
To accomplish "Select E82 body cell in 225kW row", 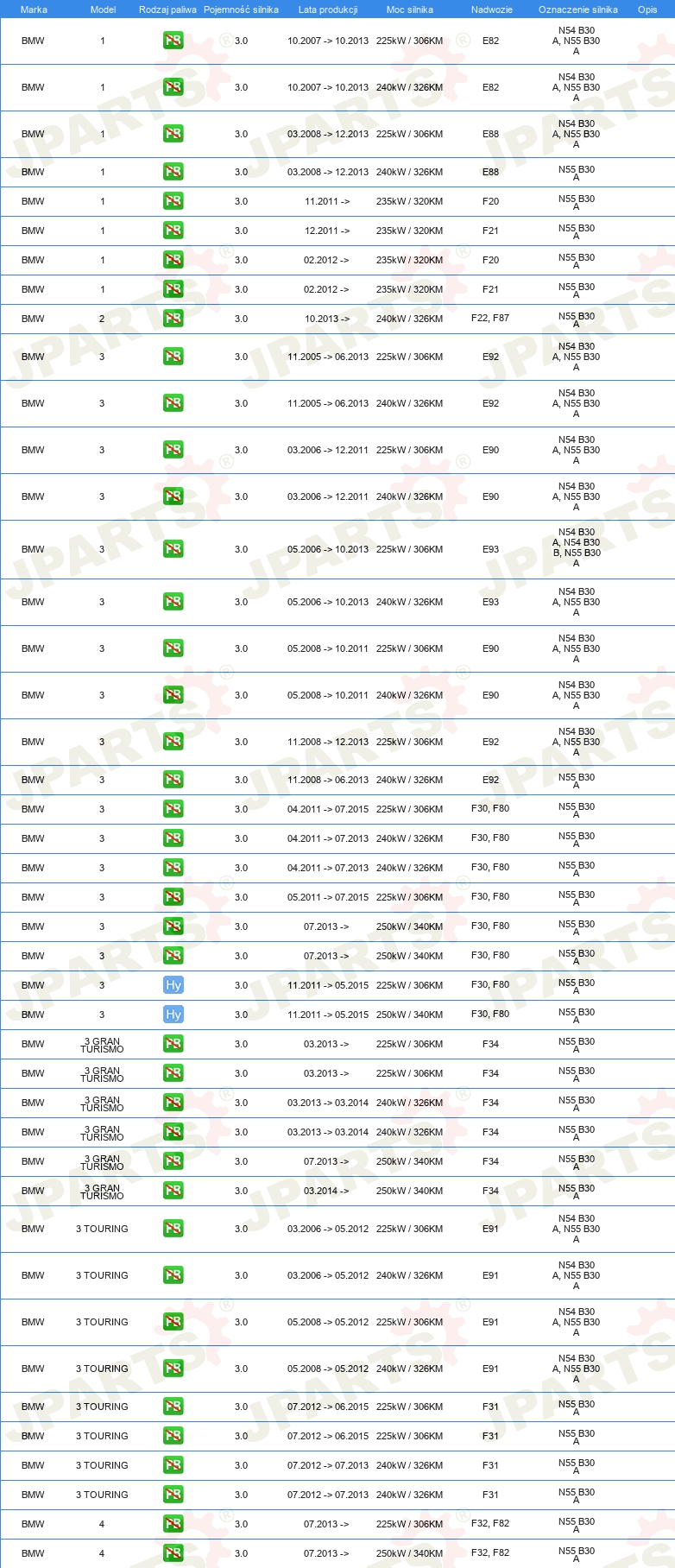I will tap(490, 41).
